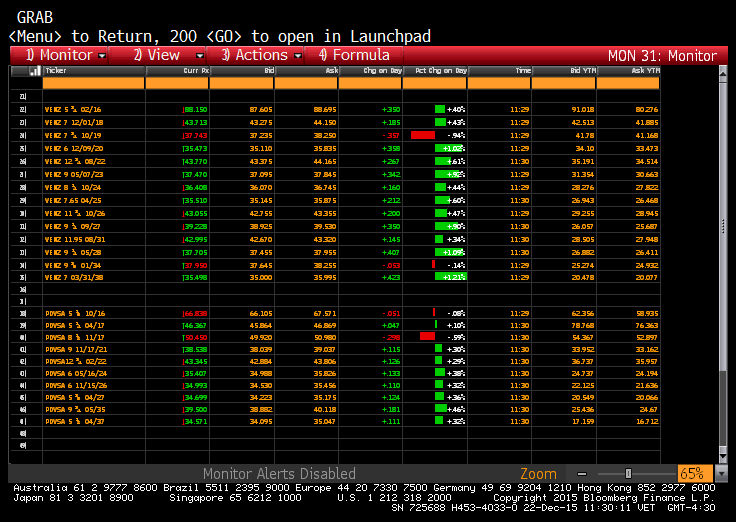Screen dimensions: 736x522
Task: Select the VENZ 7 03/31/38 ticker
Action: pos(74,277)
